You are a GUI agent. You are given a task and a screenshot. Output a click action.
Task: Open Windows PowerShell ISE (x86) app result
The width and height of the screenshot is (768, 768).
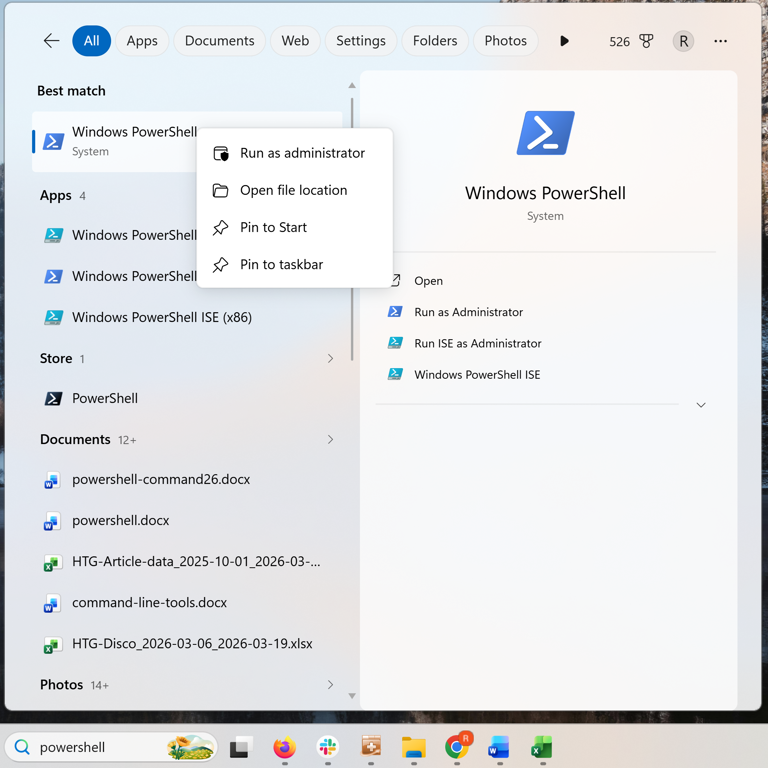pyautogui.click(x=187, y=317)
